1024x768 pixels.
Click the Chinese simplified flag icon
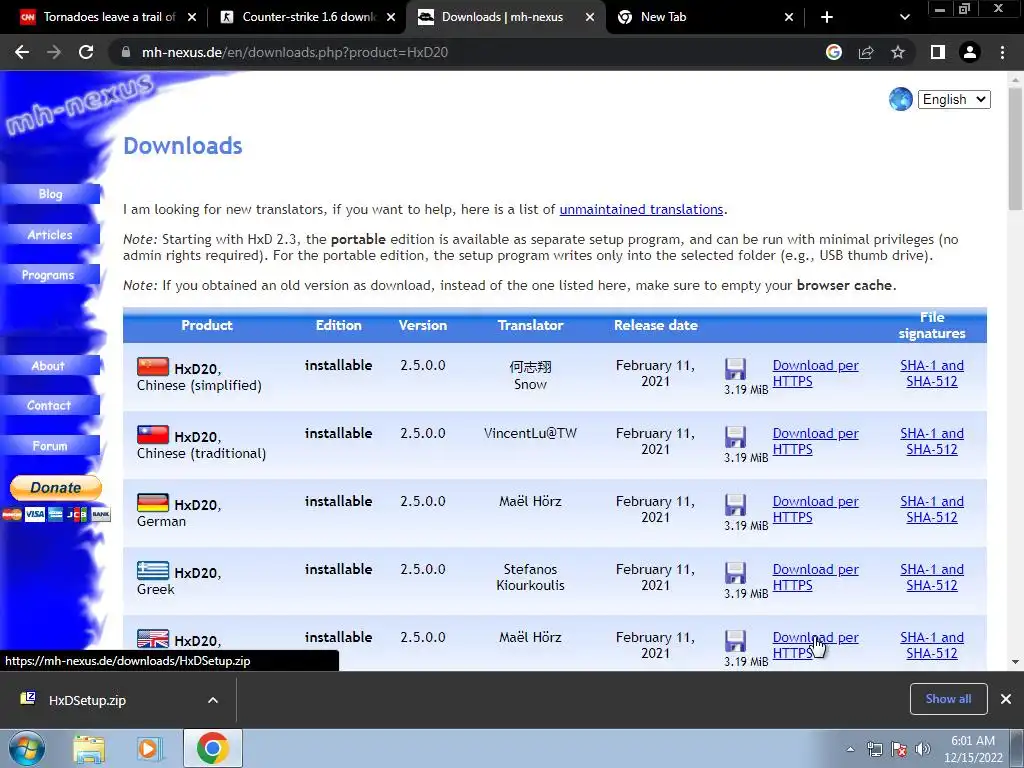(153, 366)
